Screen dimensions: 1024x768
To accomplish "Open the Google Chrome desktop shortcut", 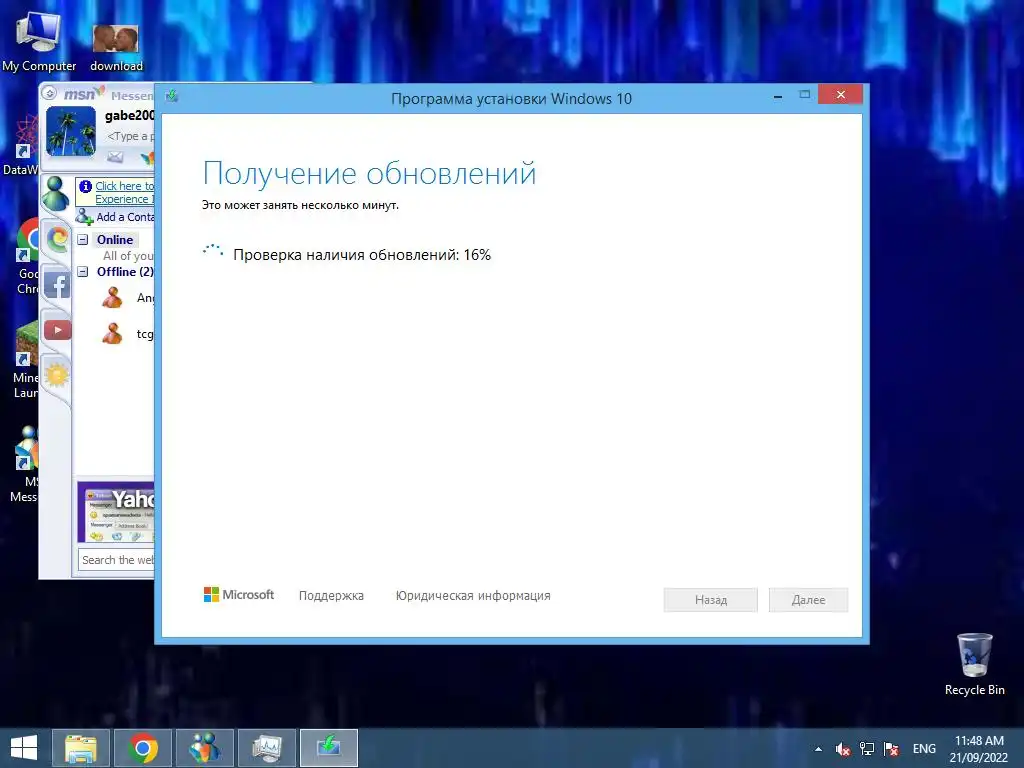I will [x=26, y=257].
